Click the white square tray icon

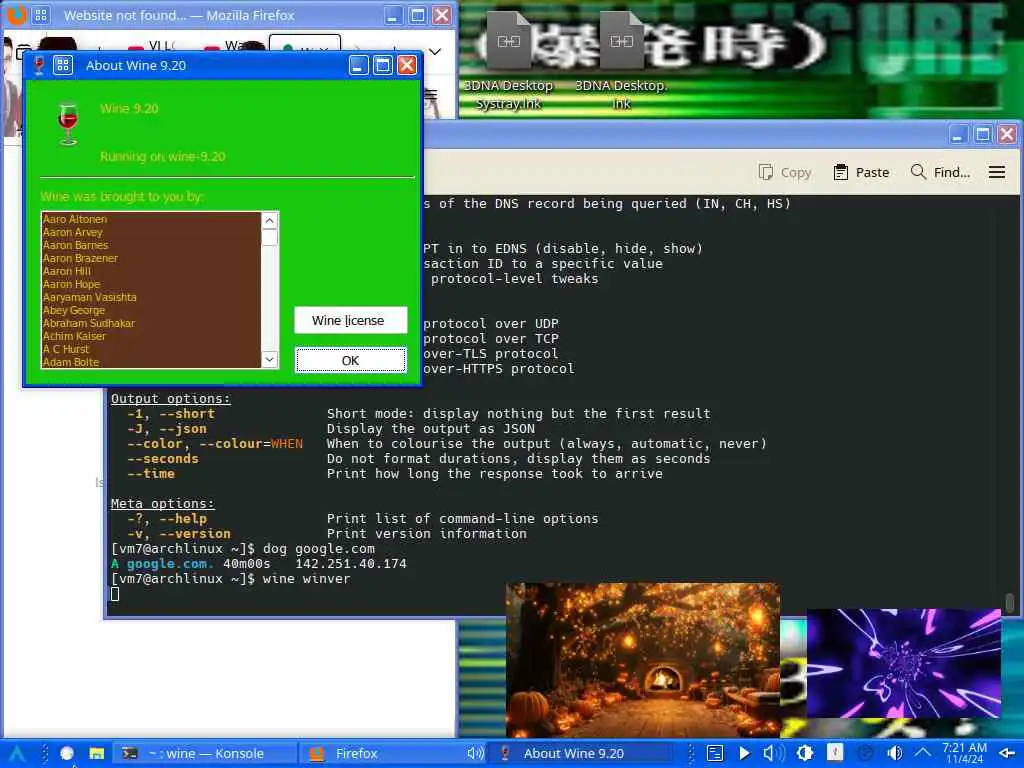(x=835, y=752)
